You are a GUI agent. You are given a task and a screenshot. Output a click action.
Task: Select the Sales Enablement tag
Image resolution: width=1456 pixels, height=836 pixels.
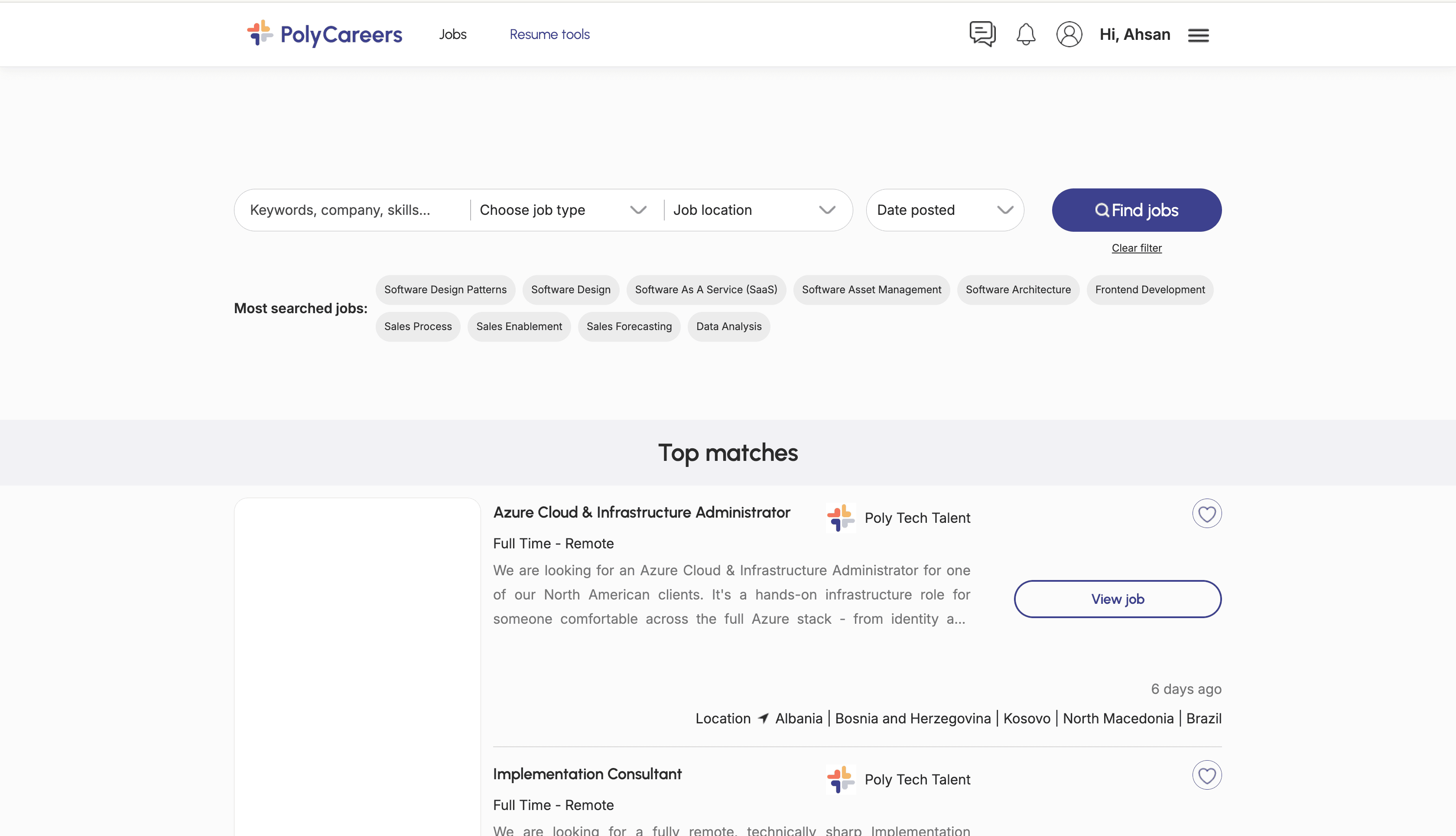point(519,327)
